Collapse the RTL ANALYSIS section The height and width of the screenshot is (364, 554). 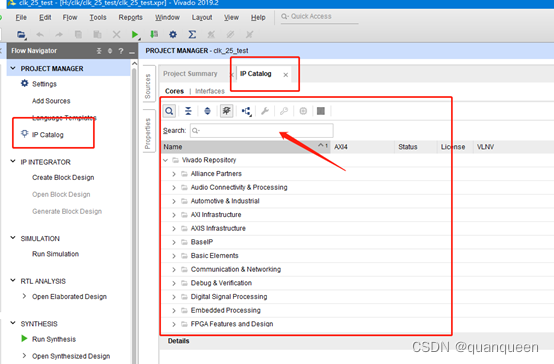(13, 281)
